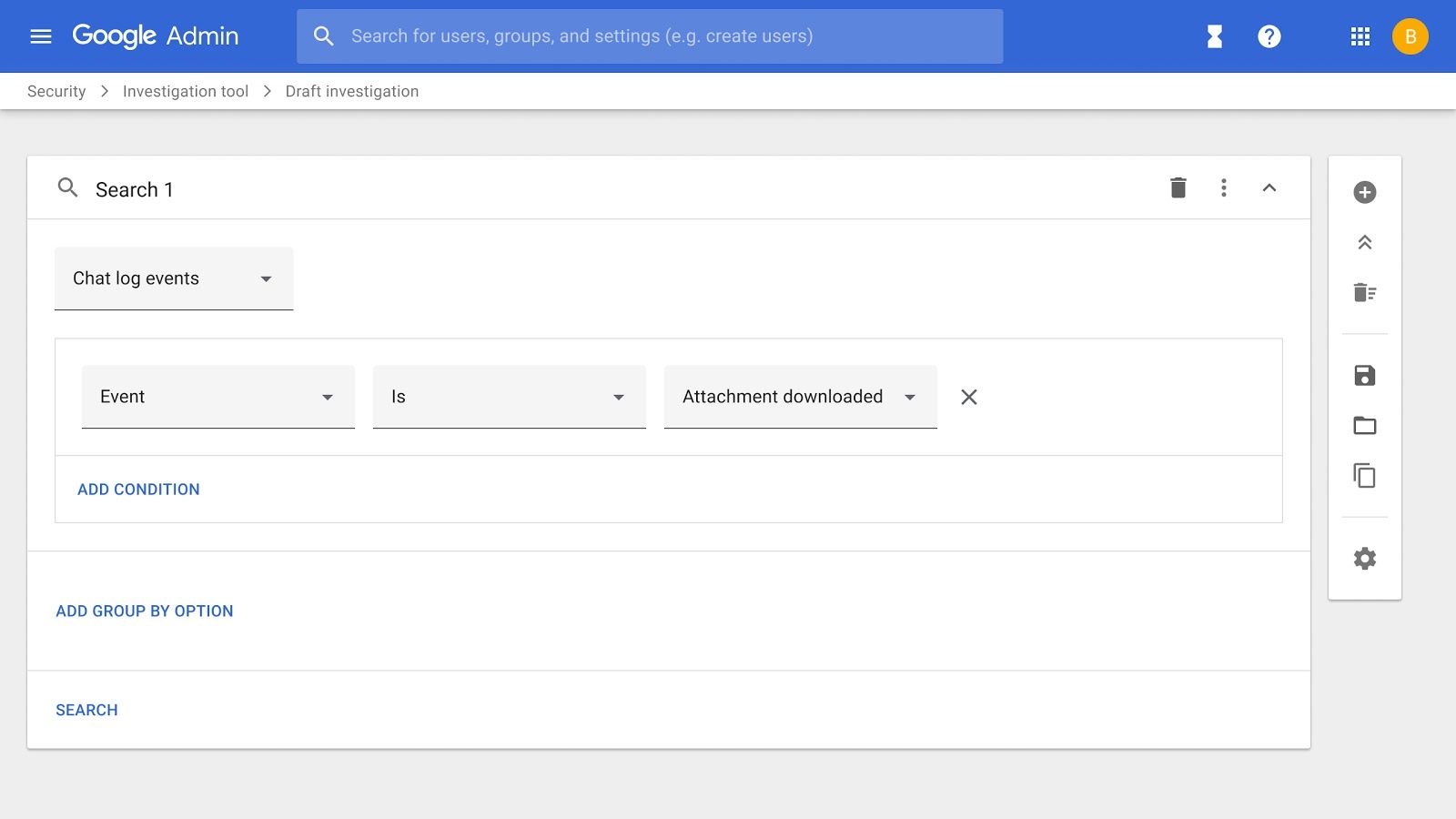This screenshot has height=819, width=1456.
Task: Collapse all searches using the double-chevron icon
Action: (1364, 242)
